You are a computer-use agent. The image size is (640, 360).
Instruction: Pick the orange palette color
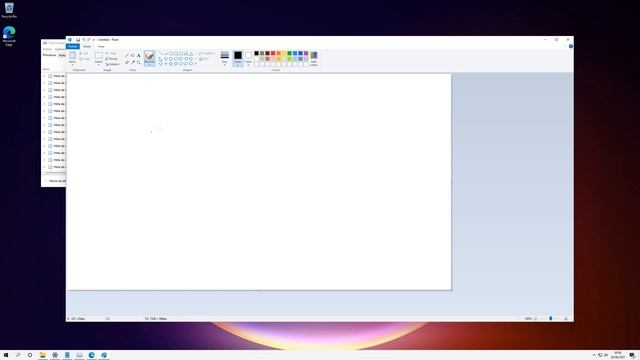tap(278, 53)
